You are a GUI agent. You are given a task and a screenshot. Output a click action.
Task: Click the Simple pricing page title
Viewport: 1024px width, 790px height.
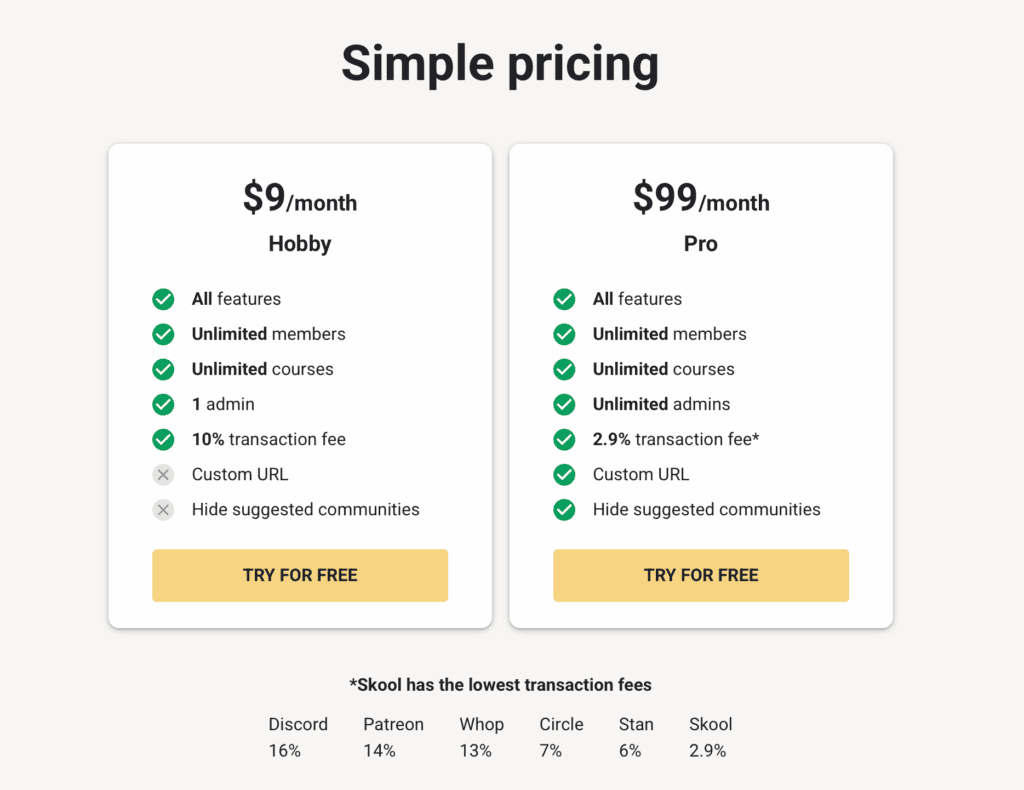(x=500, y=64)
